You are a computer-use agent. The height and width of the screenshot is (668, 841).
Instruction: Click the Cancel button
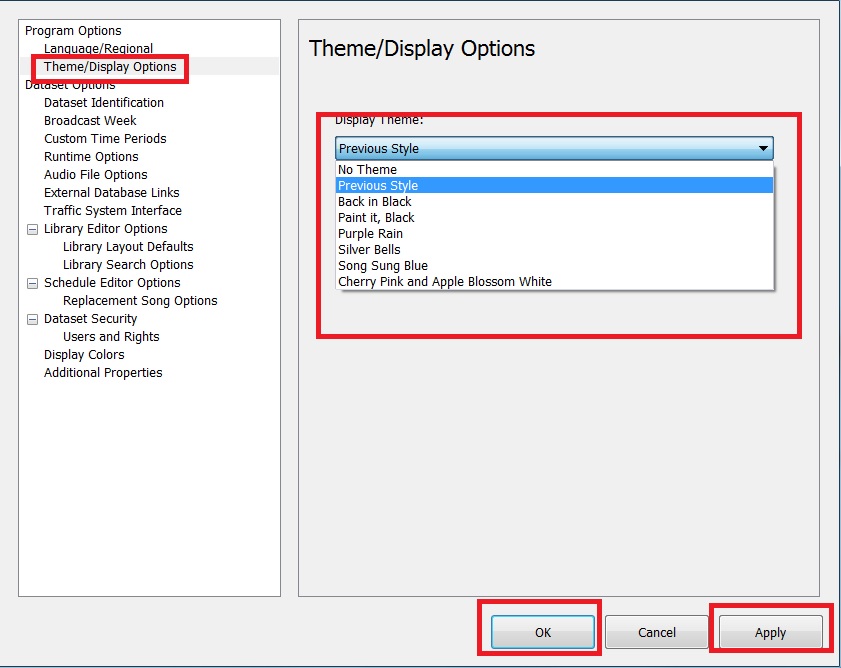tap(657, 632)
